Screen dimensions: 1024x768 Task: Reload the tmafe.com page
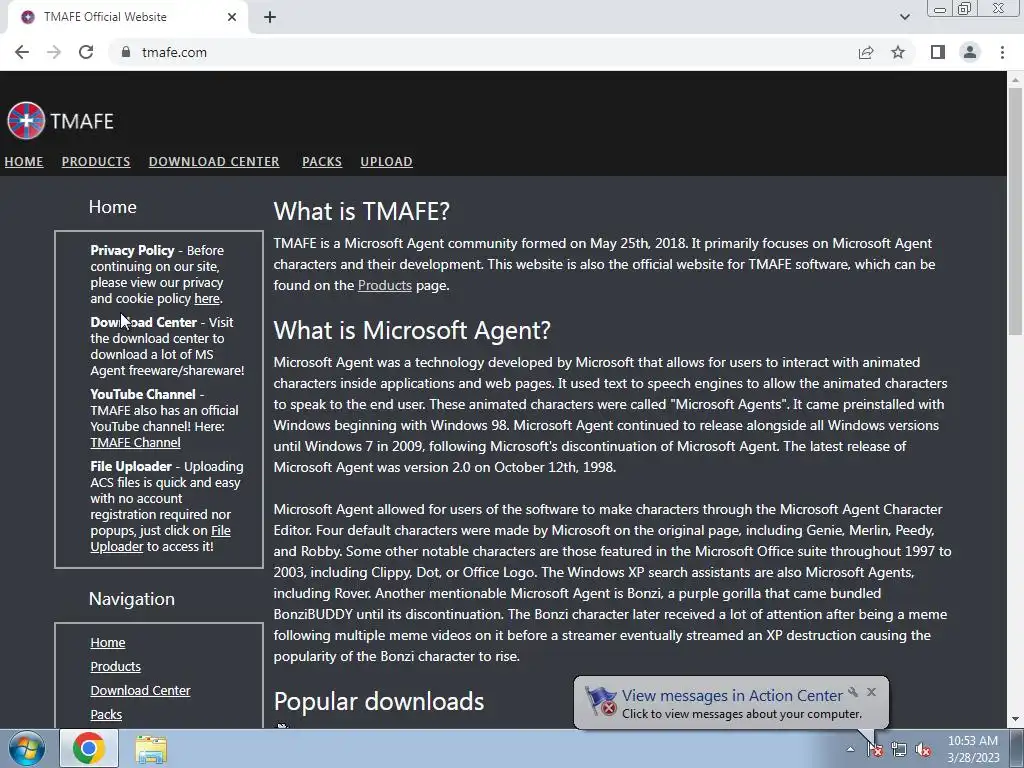click(86, 52)
